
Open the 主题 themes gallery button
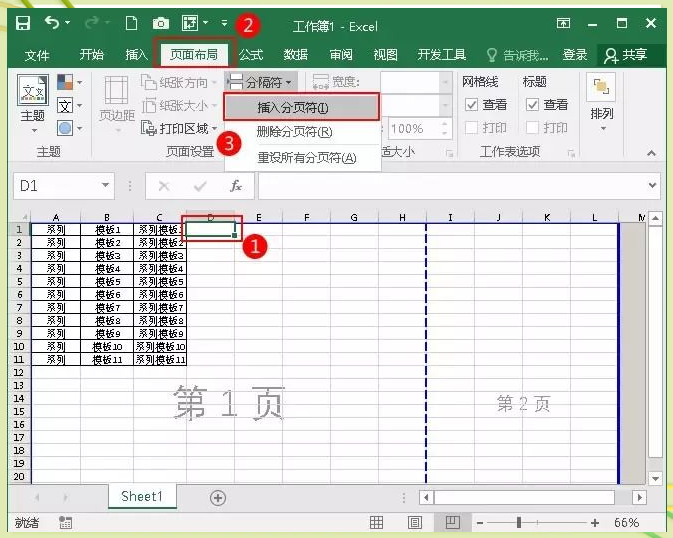[x=33, y=103]
